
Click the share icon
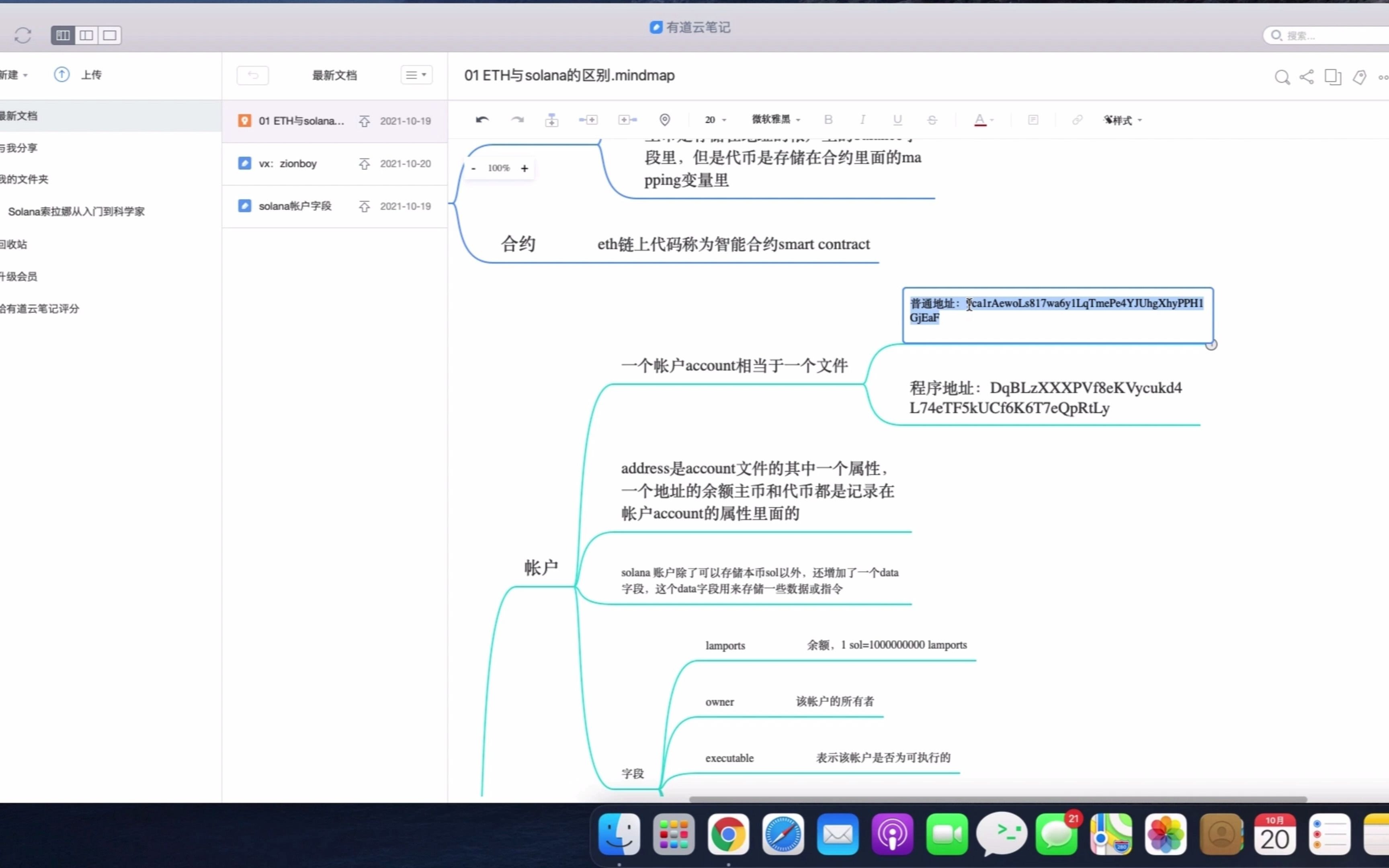tap(1307, 77)
